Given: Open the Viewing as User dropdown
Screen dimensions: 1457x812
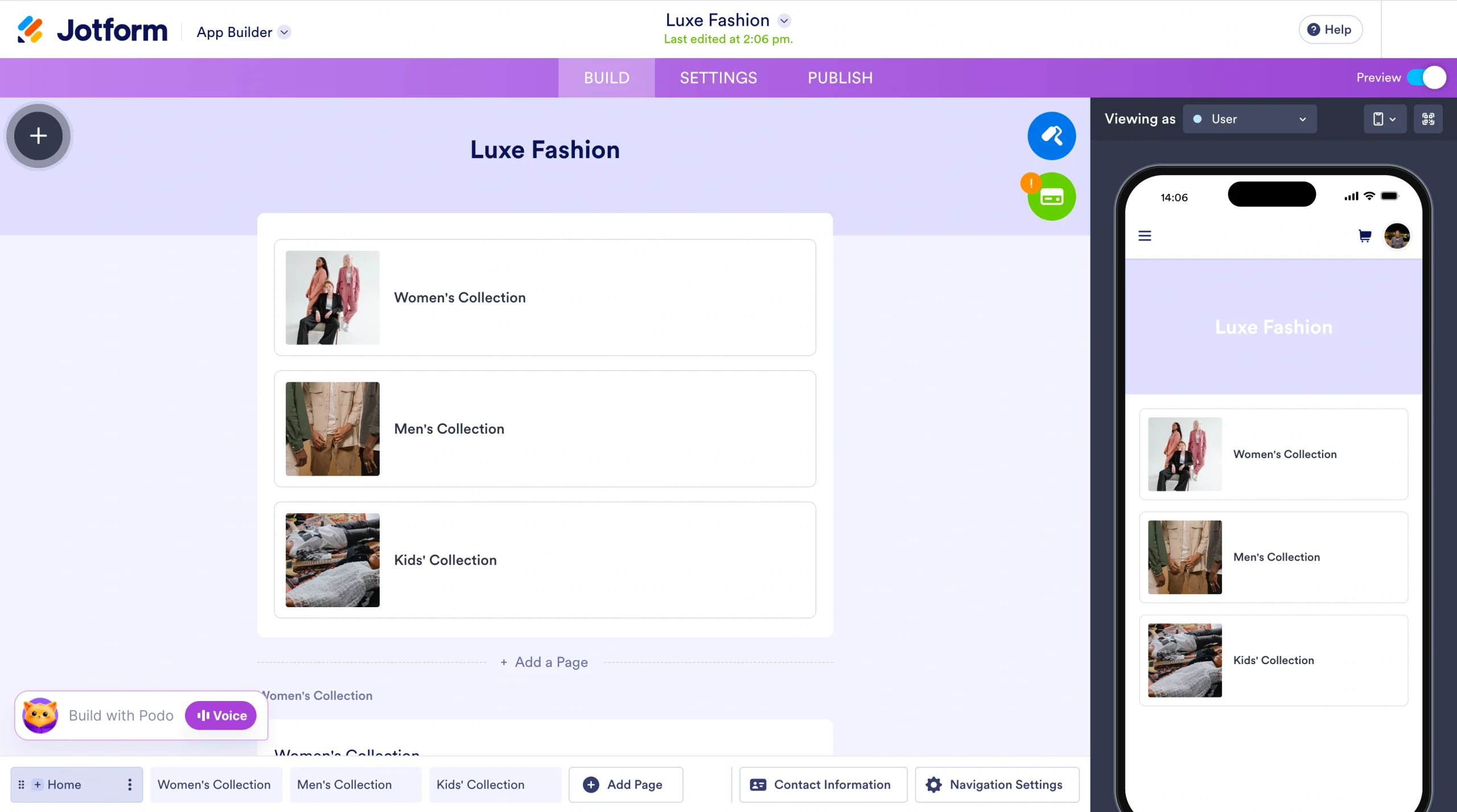Looking at the screenshot, I should 1250,119.
